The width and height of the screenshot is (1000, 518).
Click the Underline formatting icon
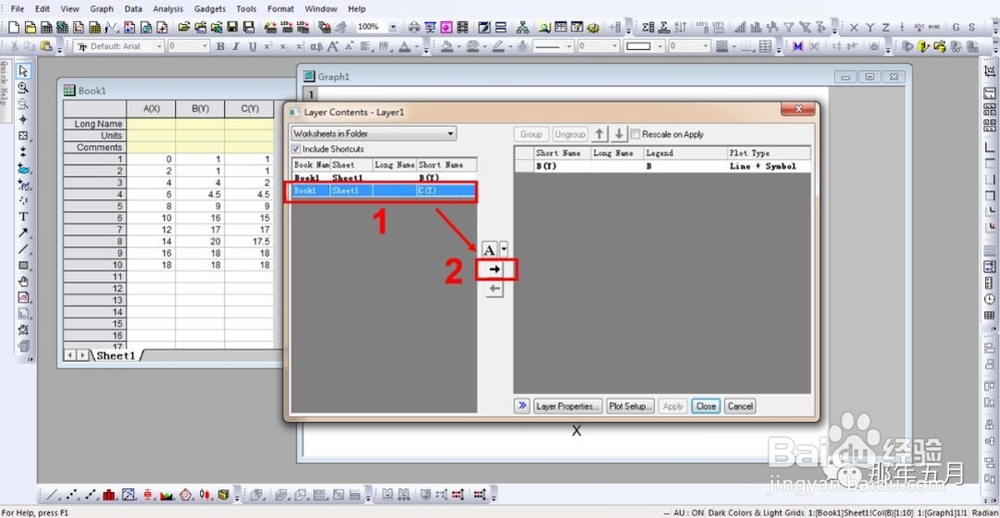252,46
